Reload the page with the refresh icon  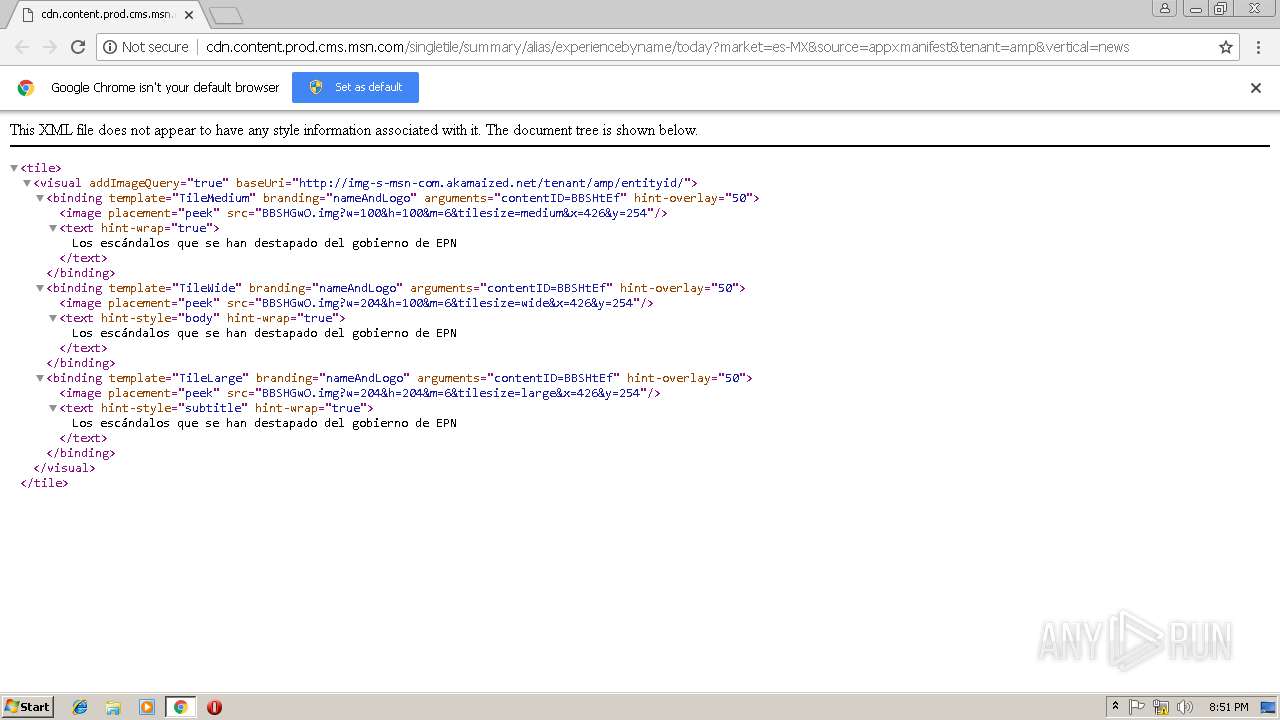point(78,47)
